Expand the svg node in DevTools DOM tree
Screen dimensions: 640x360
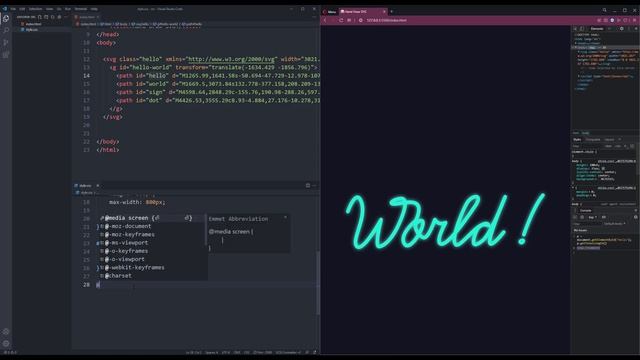(578, 52)
